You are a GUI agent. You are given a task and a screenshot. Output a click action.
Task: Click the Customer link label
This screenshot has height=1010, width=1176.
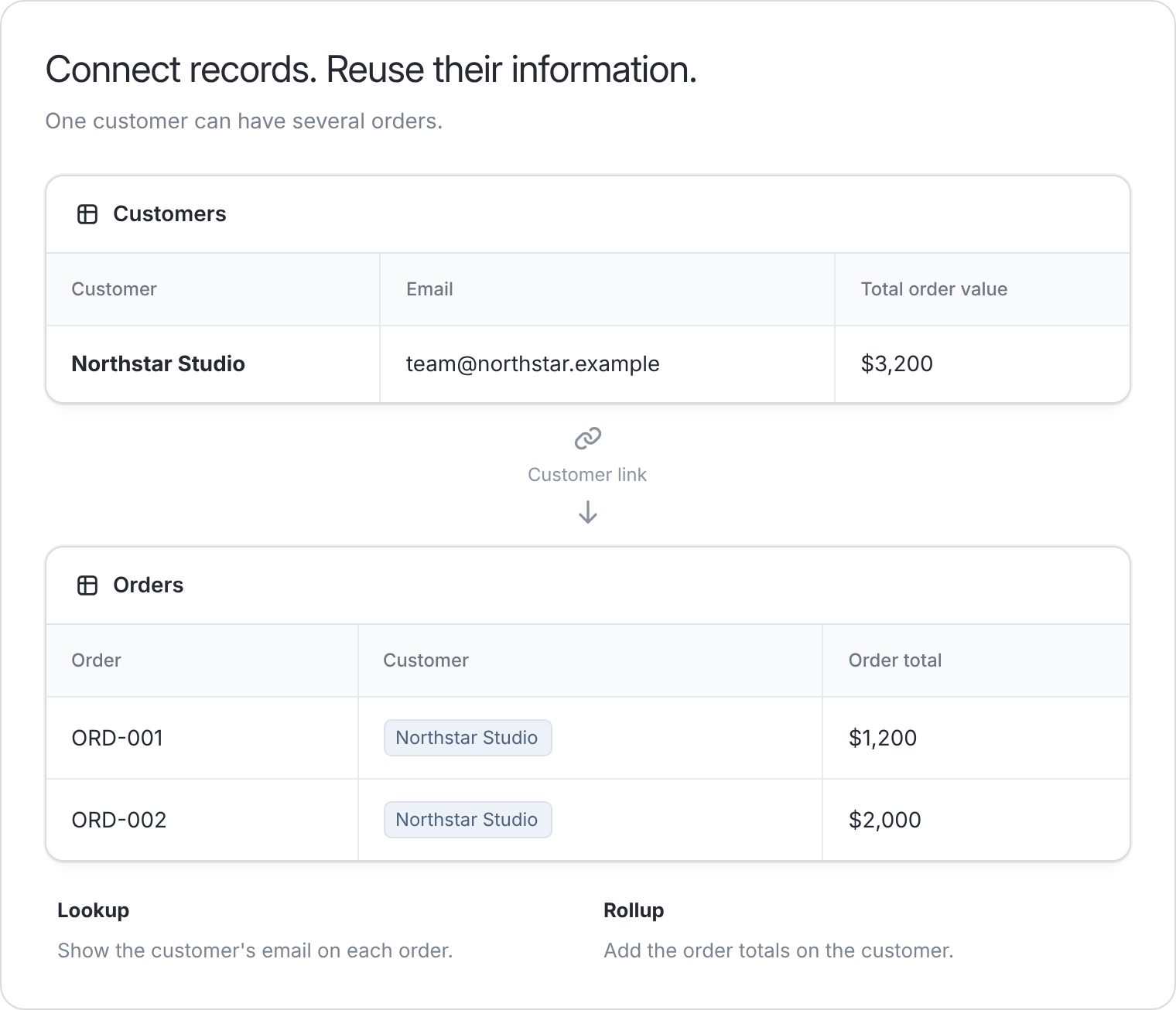pyautogui.click(x=587, y=475)
